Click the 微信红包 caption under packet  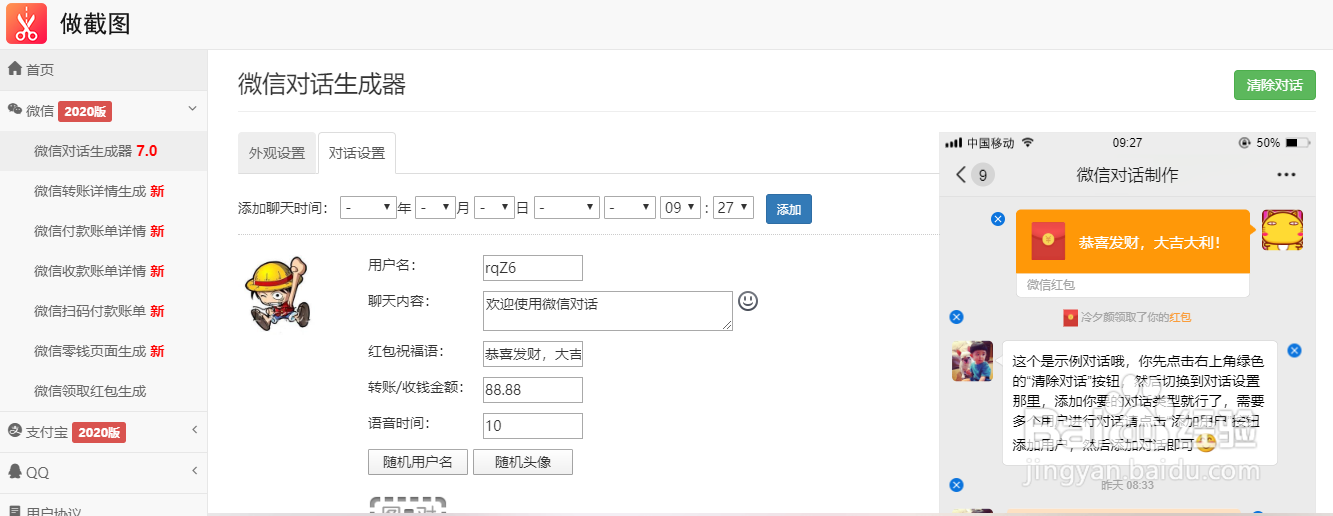(x=1050, y=285)
